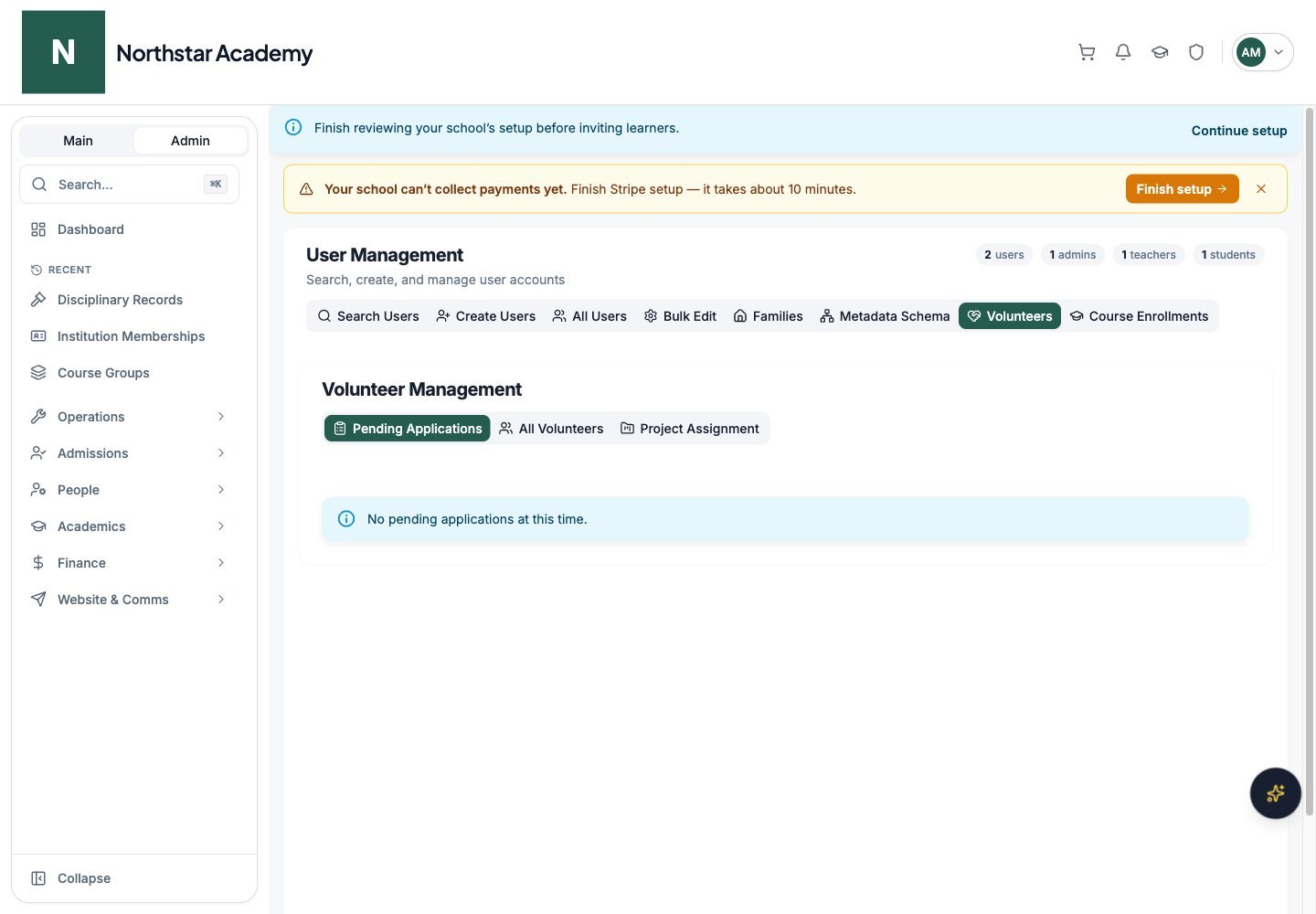Open notifications bell icon

pyautogui.click(x=1123, y=52)
